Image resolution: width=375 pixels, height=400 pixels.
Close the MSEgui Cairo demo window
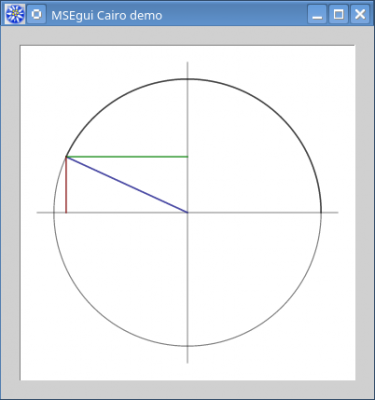[x=360, y=14]
